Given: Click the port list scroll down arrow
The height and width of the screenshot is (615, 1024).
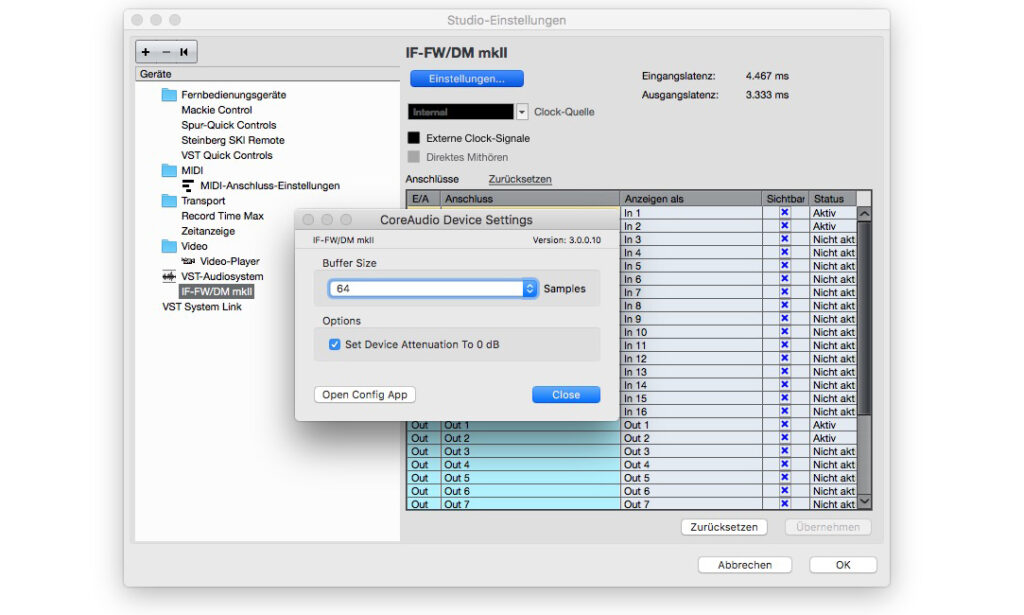Looking at the screenshot, I should pyautogui.click(x=864, y=501).
